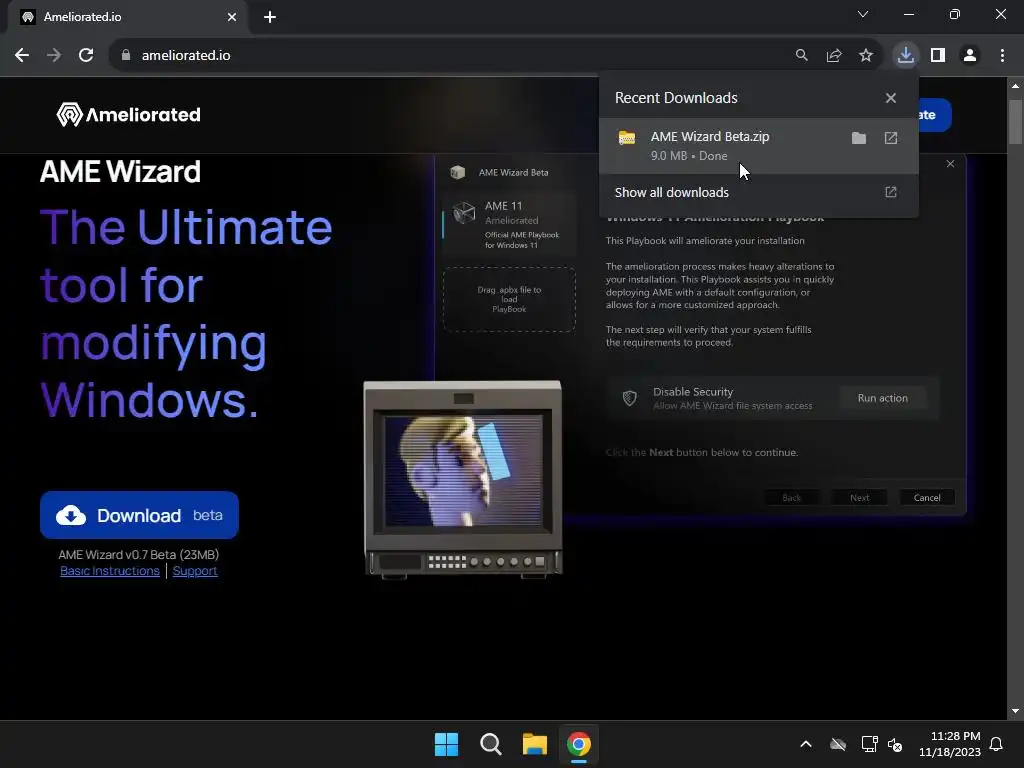Share this page icon

coord(834,56)
